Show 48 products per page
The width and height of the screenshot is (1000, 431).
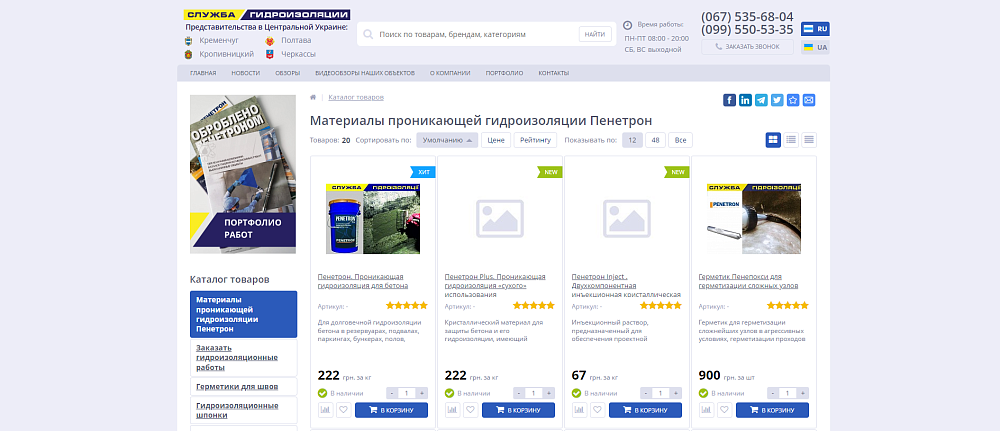[655, 140]
